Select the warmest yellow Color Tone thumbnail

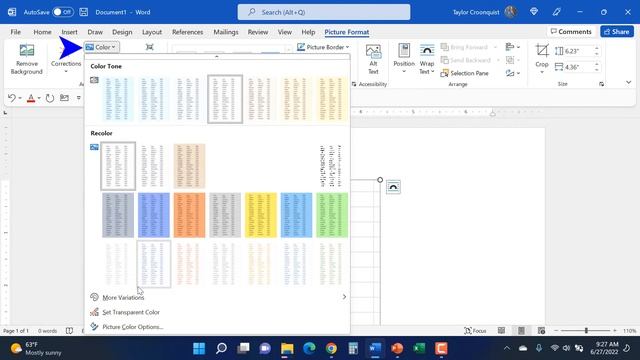pyautogui.click(x=332, y=99)
